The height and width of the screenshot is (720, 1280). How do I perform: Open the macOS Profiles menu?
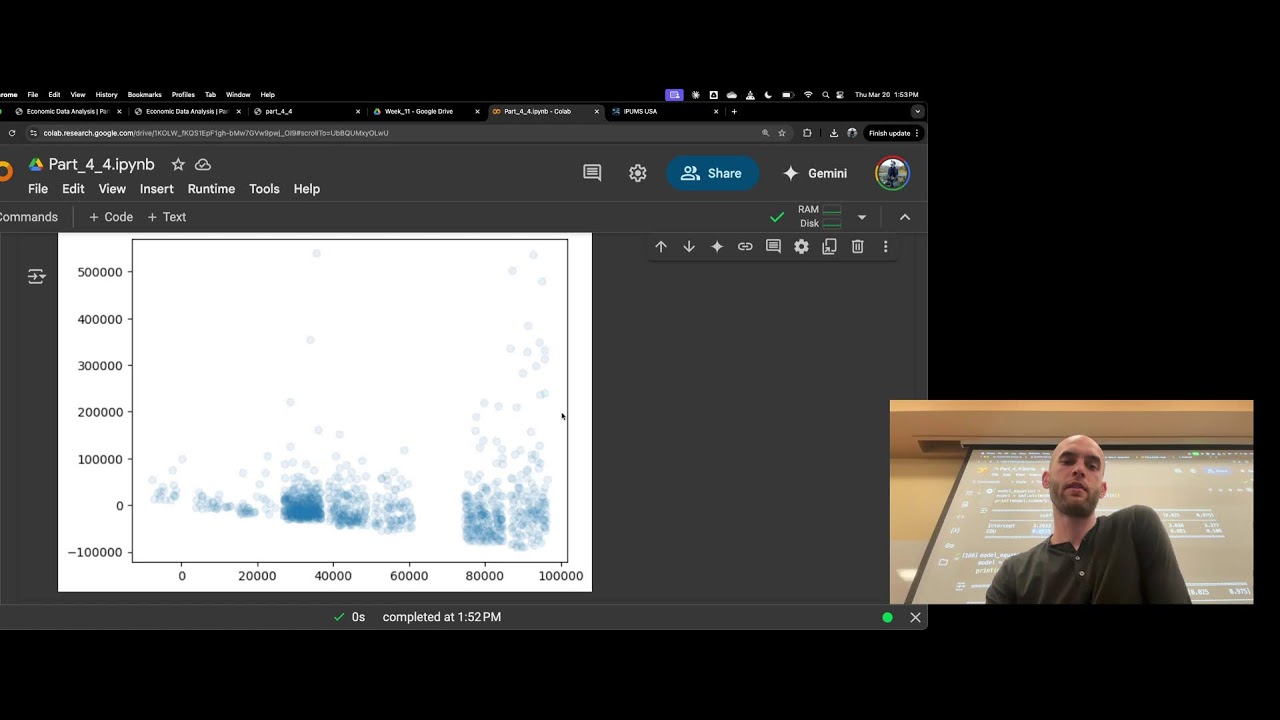[x=183, y=95]
